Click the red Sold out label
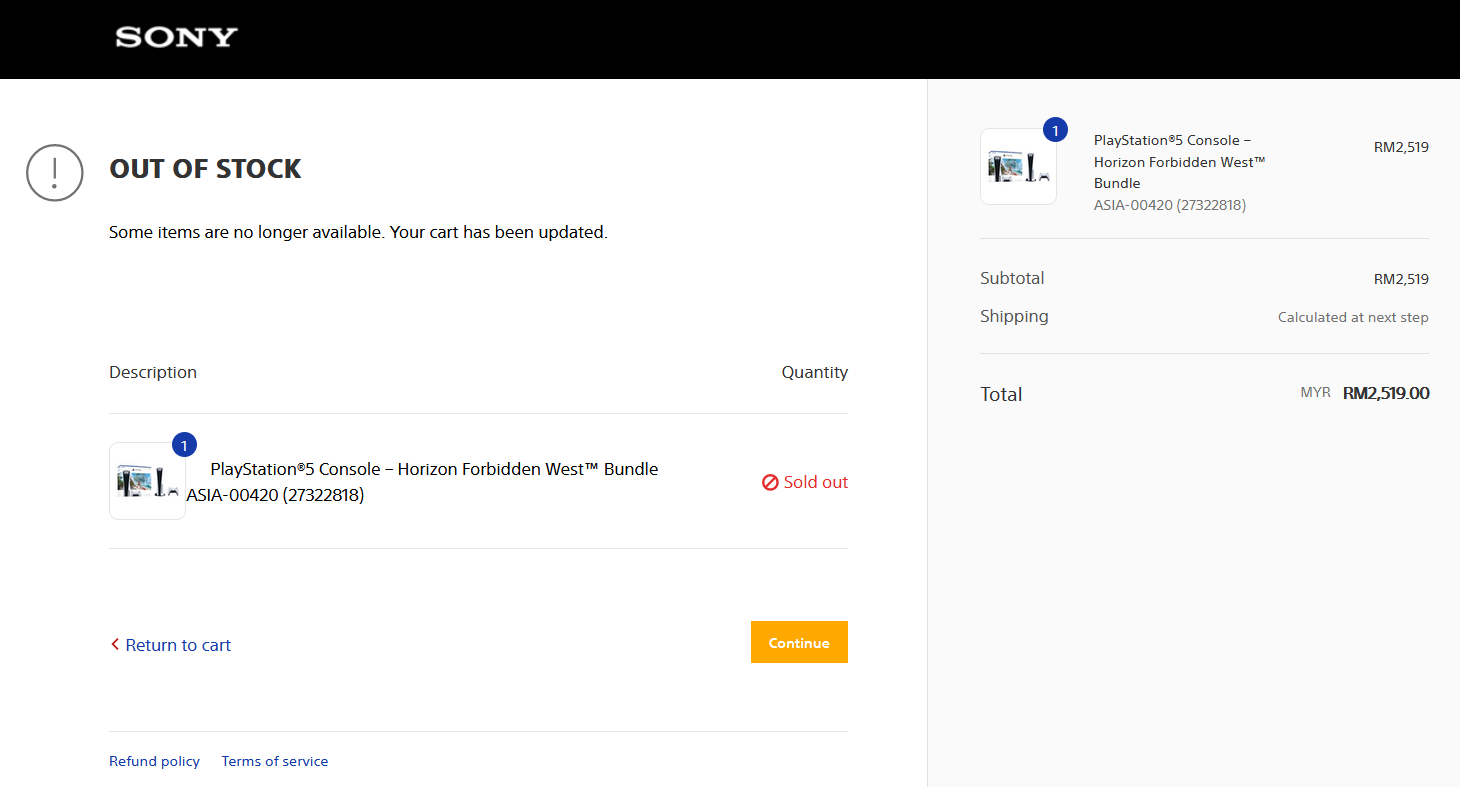Image resolution: width=1460 pixels, height=787 pixels. click(815, 482)
